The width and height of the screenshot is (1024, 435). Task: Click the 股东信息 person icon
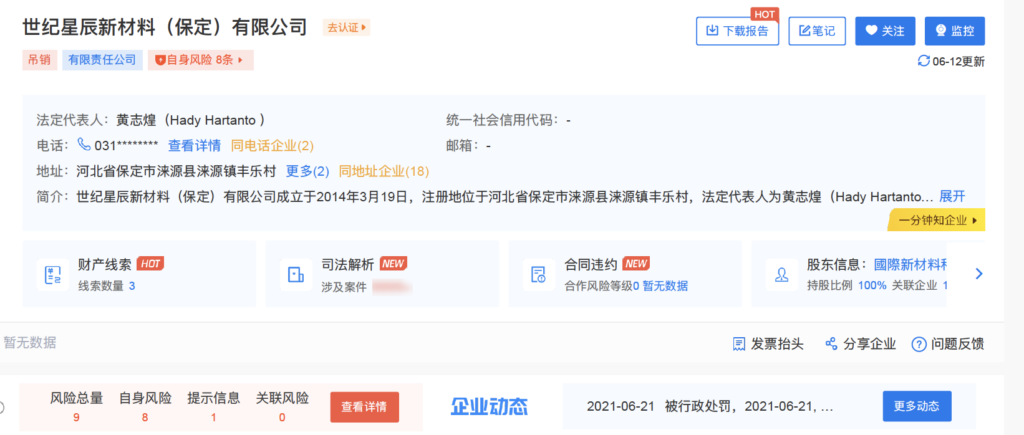tap(782, 274)
